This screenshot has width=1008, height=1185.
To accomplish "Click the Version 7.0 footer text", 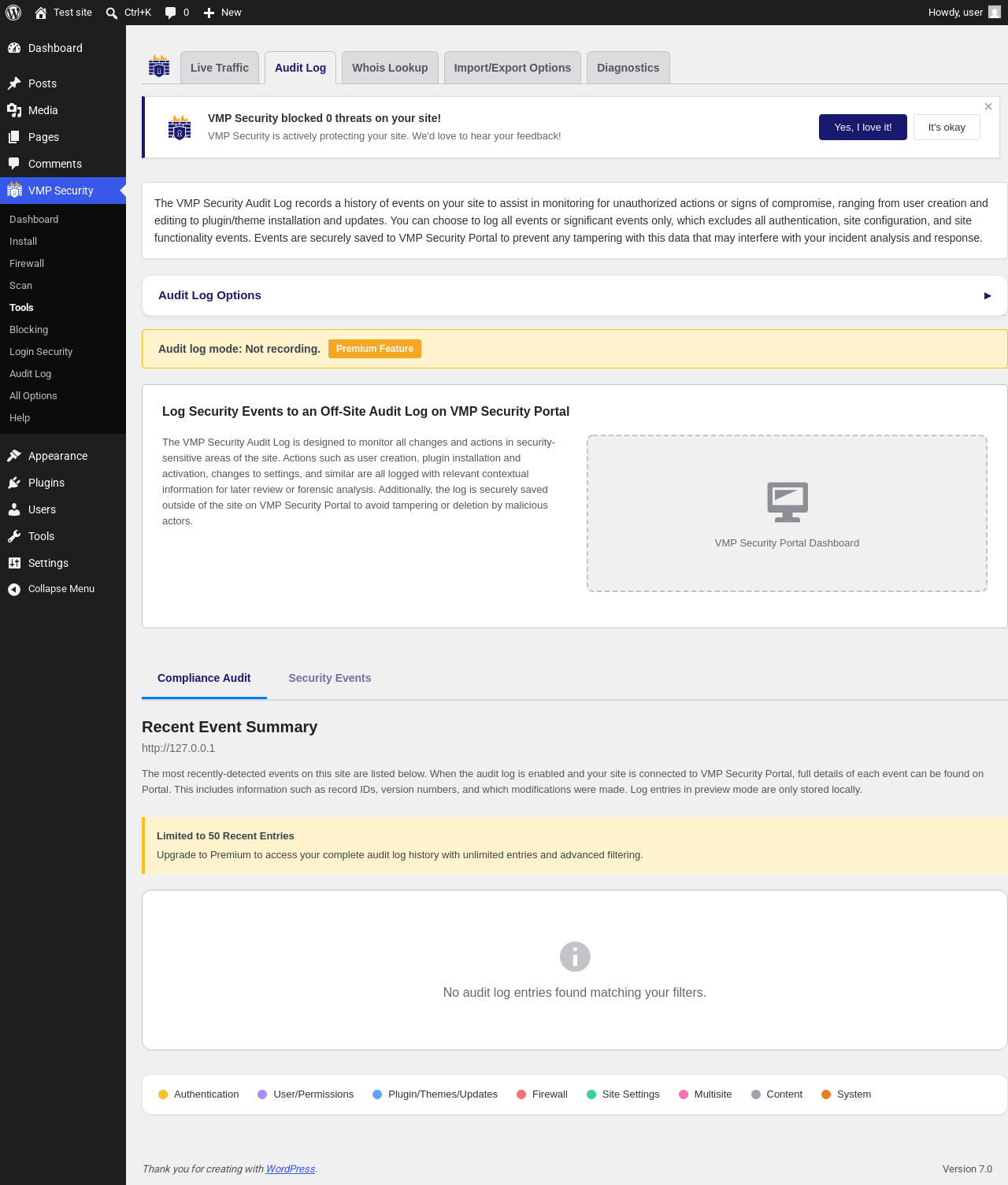I will pyautogui.click(x=967, y=1169).
